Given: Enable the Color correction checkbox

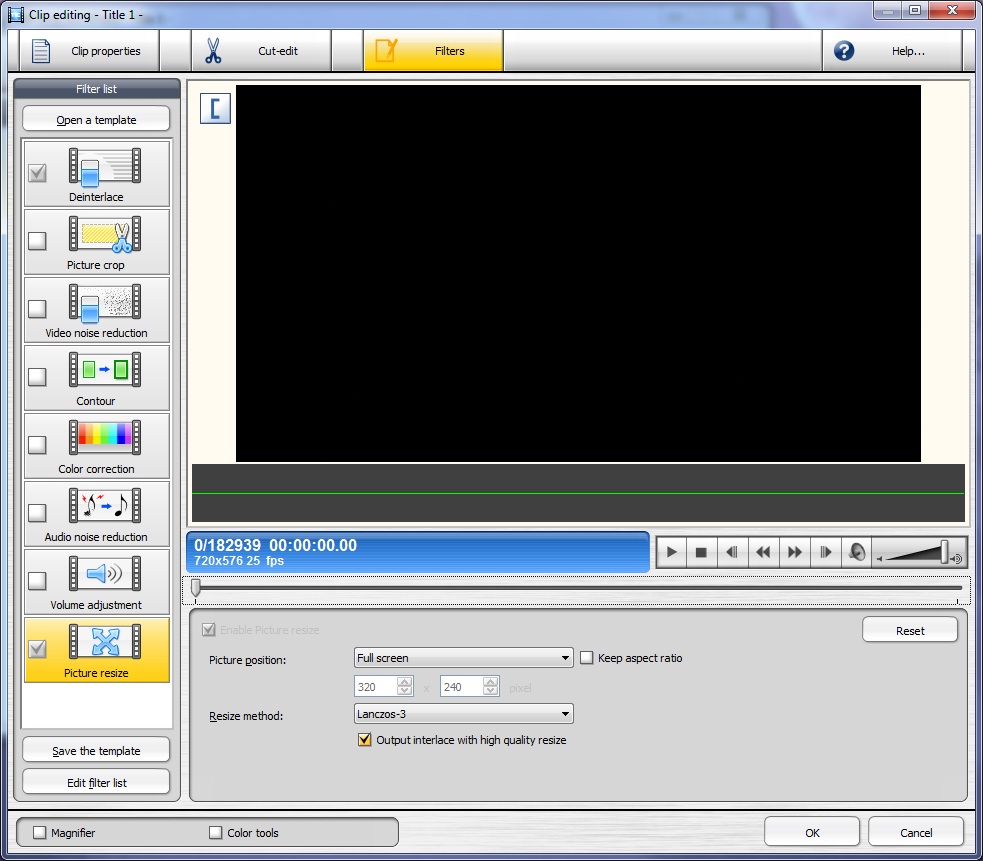Looking at the screenshot, I should coord(38,445).
